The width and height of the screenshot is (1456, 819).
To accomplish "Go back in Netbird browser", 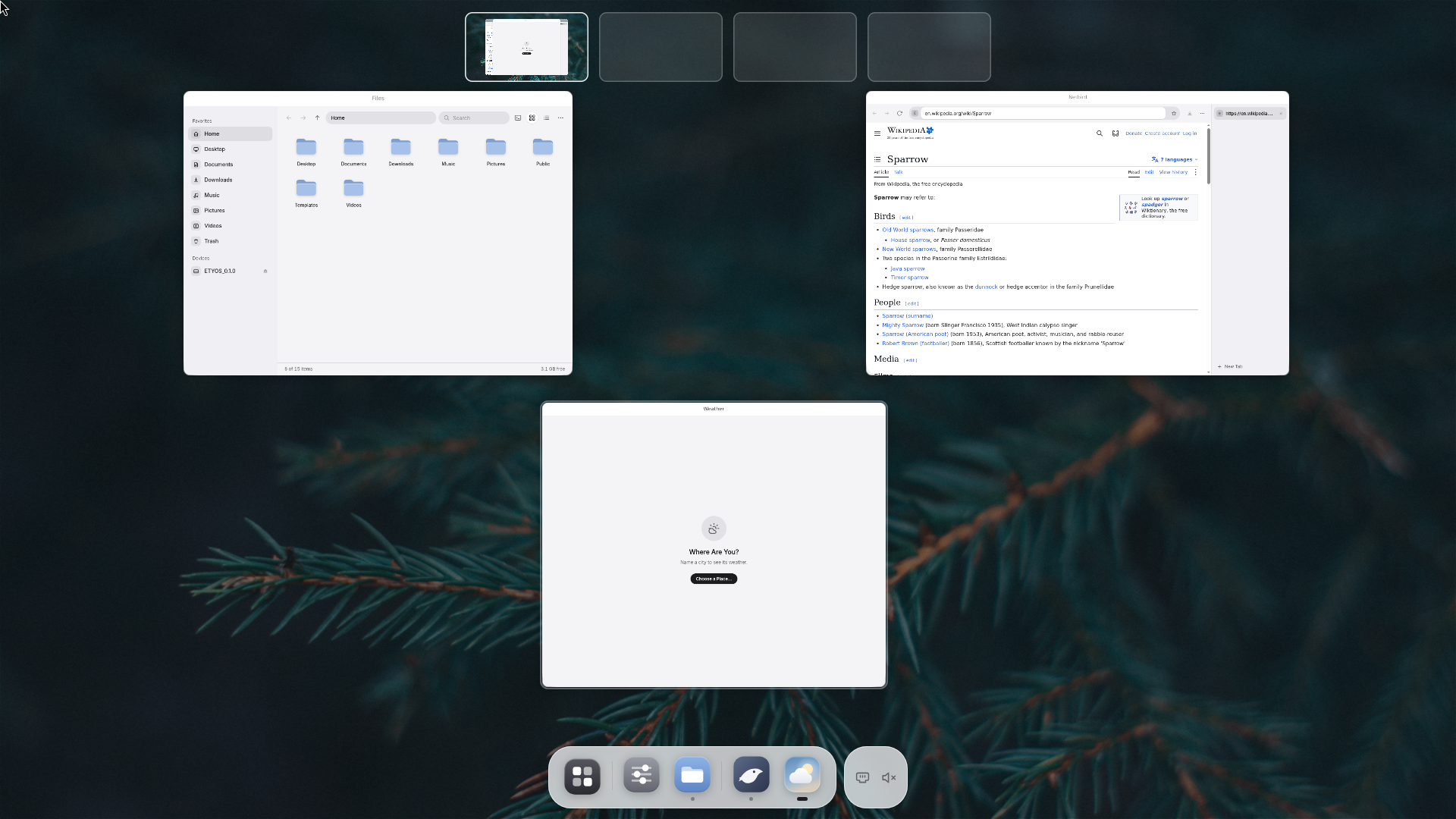I will click(x=874, y=113).
